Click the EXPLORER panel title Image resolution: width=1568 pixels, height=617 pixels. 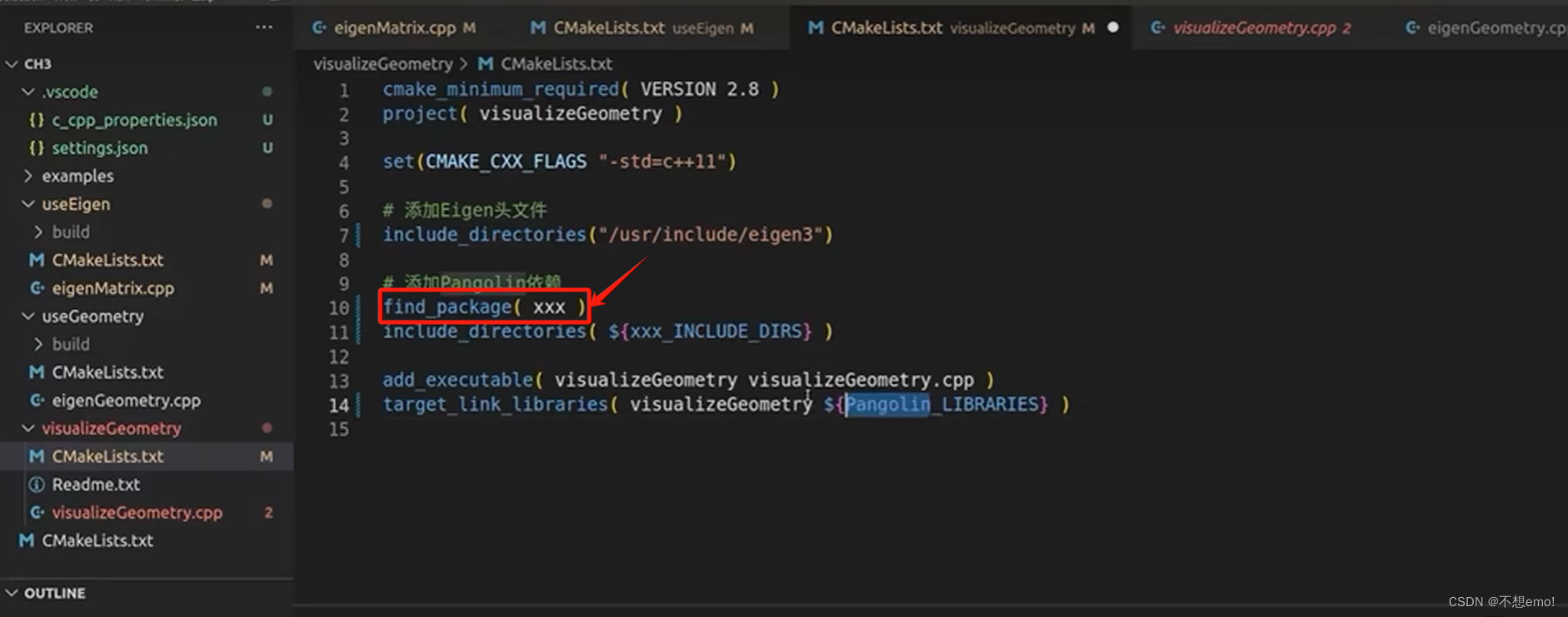click(58, 27)
